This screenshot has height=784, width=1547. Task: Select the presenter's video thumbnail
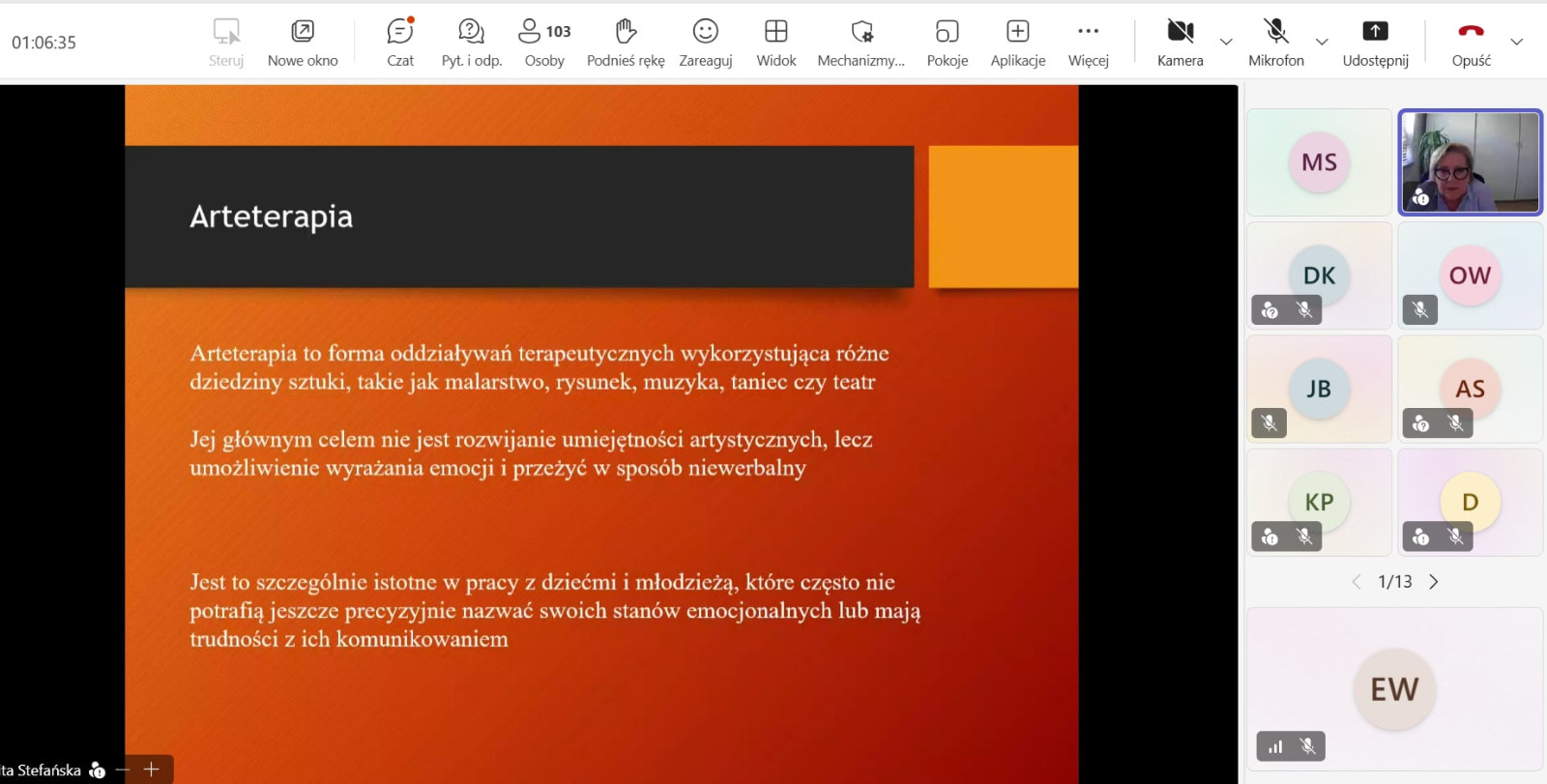pos(1470,162)
